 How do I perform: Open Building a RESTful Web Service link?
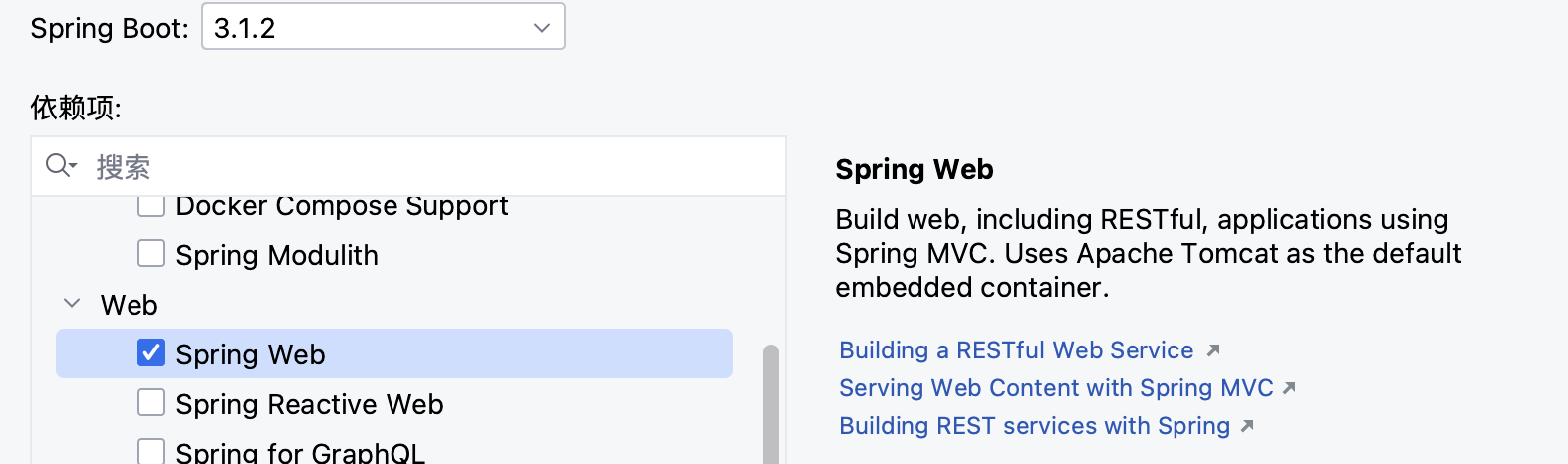tap(1016, 350)
